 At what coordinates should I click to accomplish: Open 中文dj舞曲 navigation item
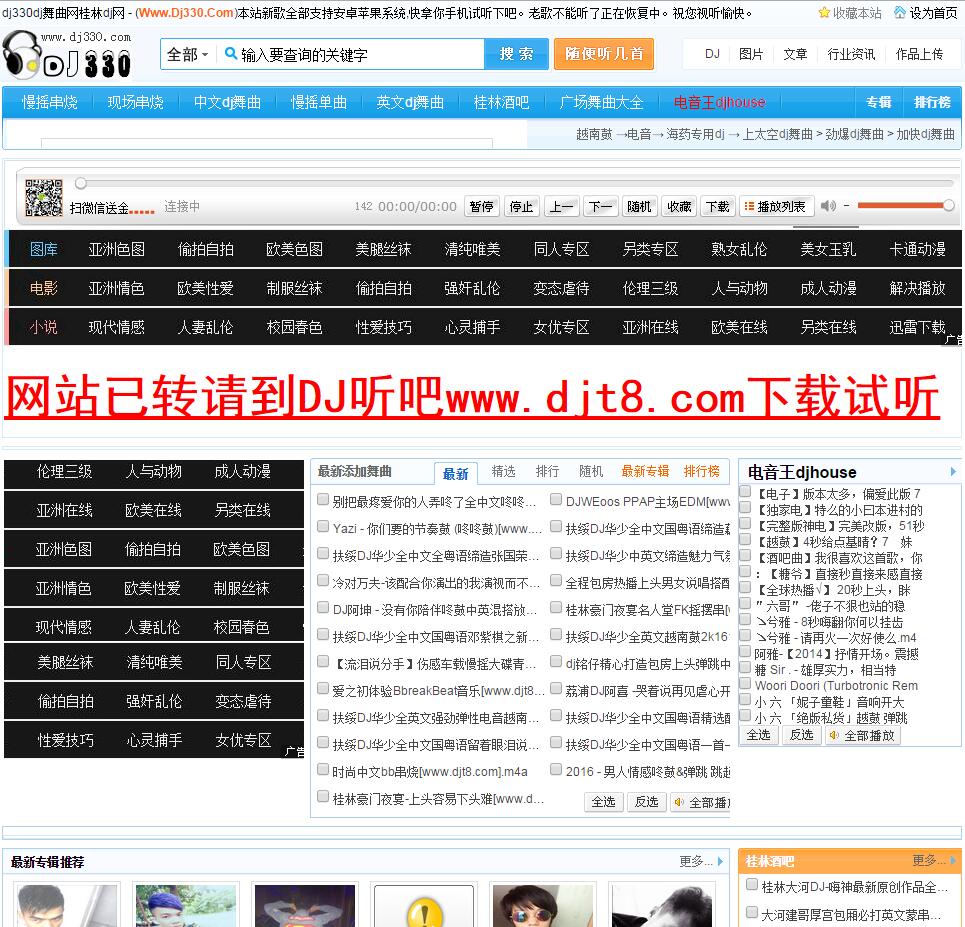pyautogui.click(x=227, y=102)
